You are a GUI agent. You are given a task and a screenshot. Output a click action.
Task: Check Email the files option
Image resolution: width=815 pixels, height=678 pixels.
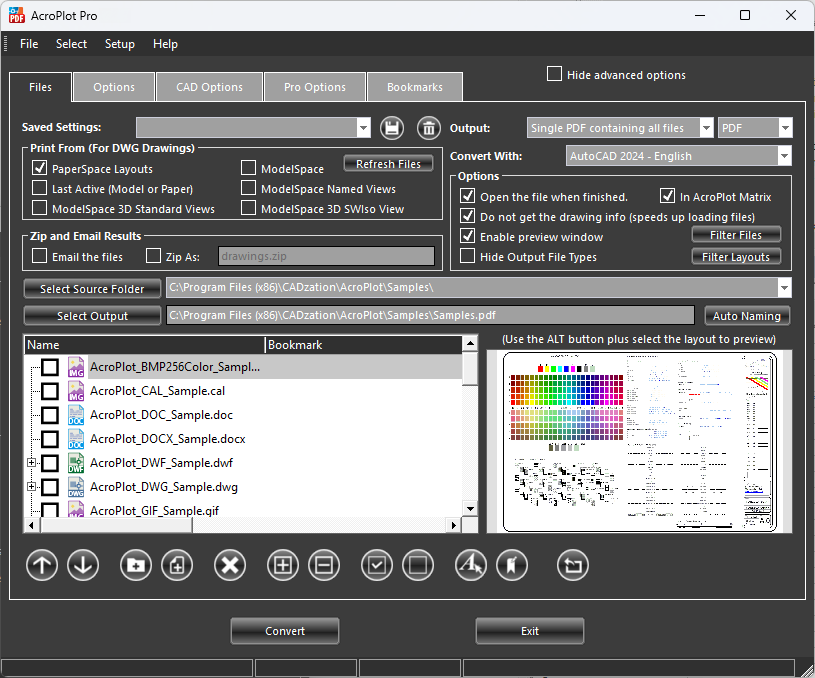(x=40, y=256)
